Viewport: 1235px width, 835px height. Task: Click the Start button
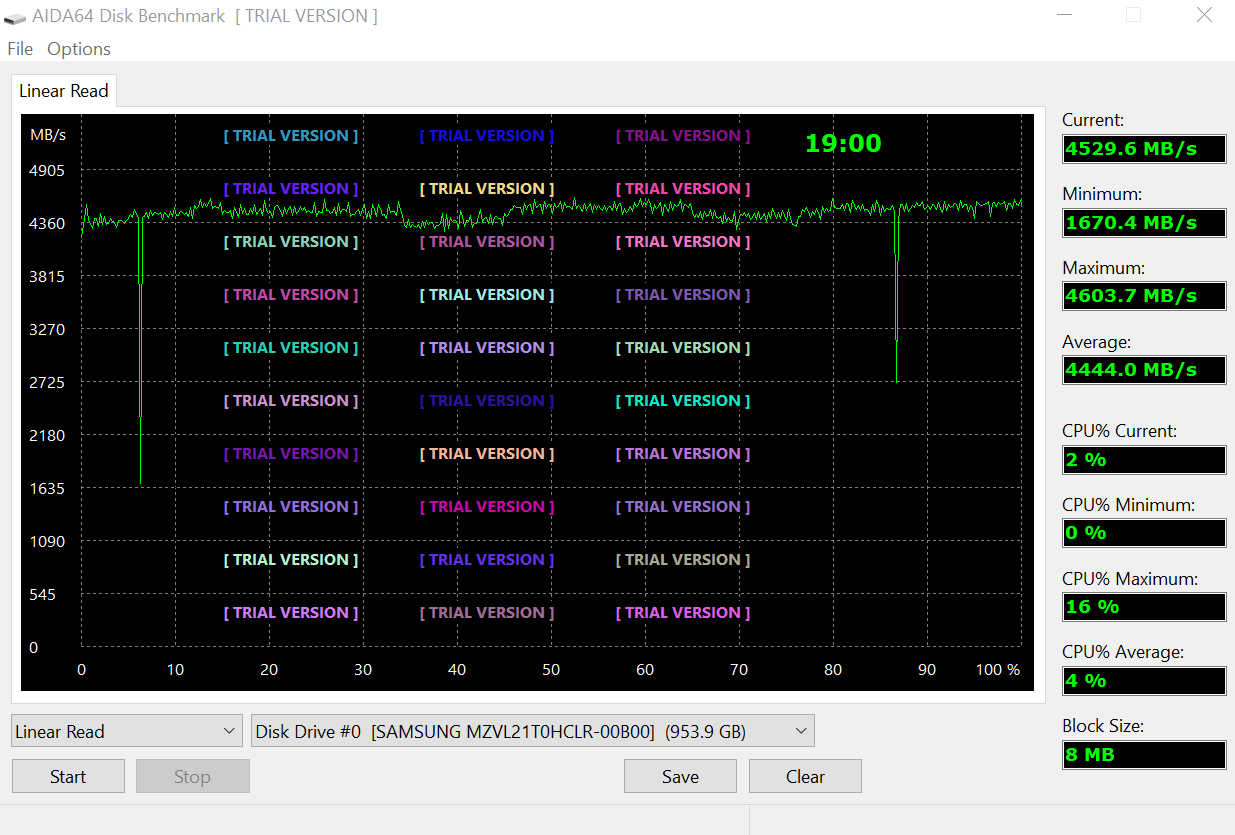(68, 777)
